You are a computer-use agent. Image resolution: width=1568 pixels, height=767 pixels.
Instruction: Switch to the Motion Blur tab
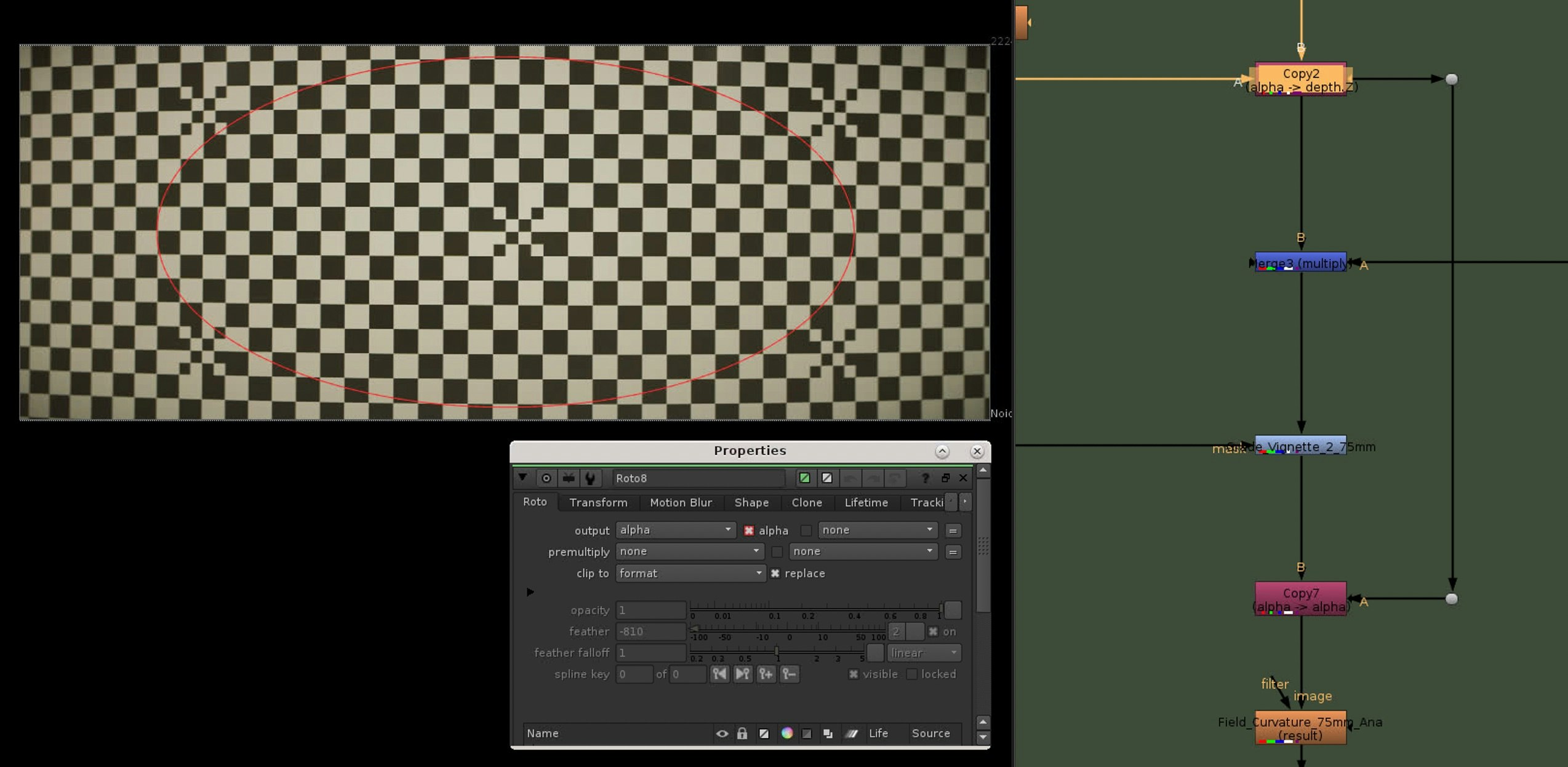[681, 502]
